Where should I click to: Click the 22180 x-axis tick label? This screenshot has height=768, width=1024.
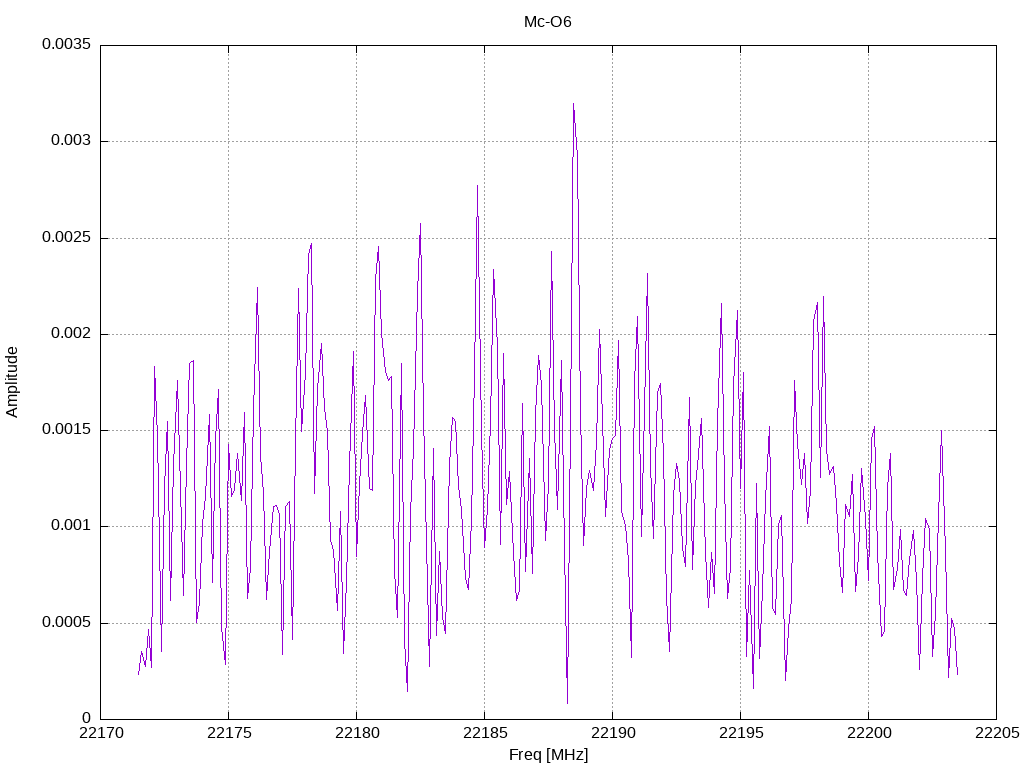click(357, 733)
